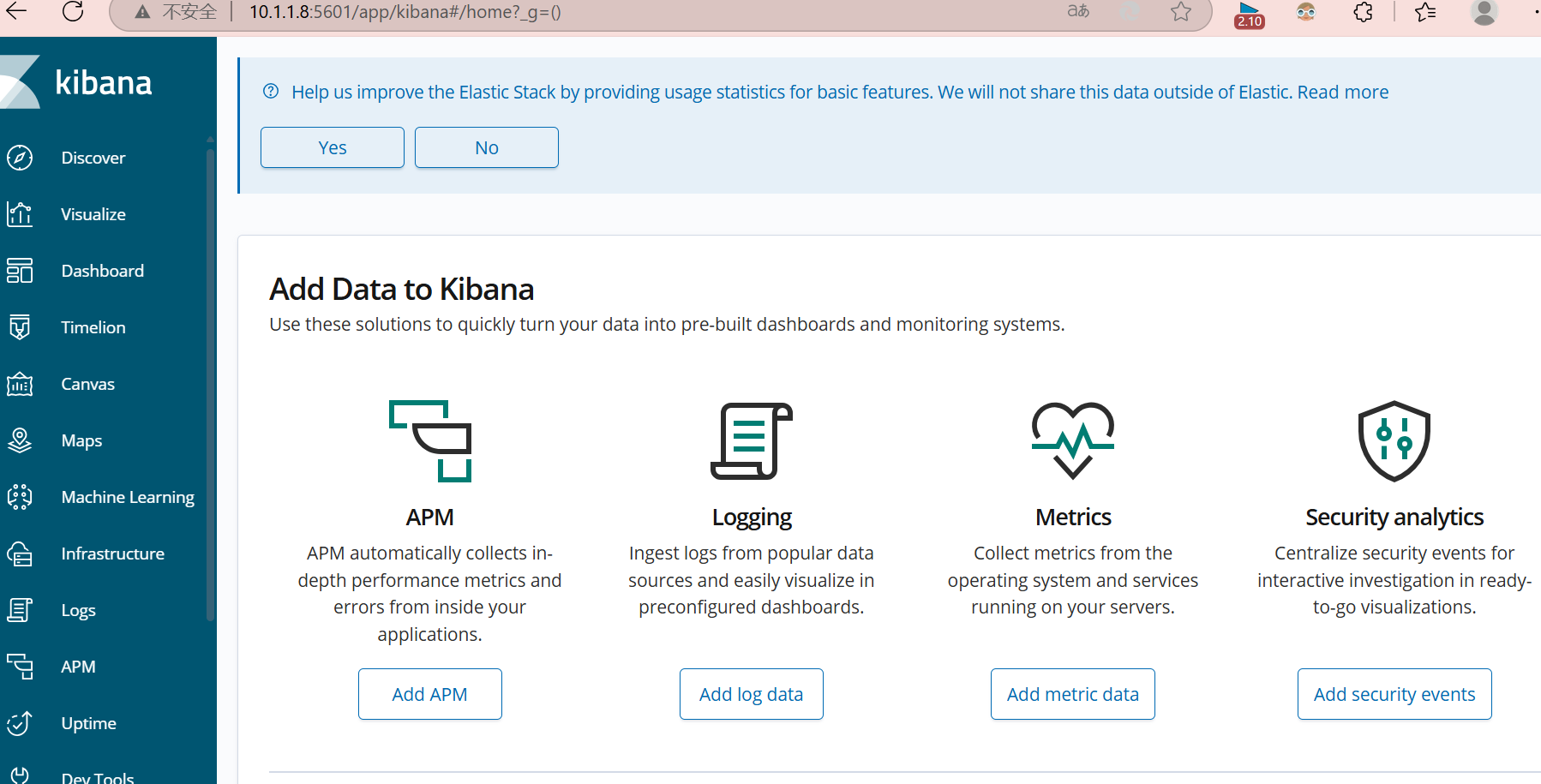This screenshot has width=1541, height=784.
Task: Click the Metrics heartbeat icon
Action: (x=1073, y=440)
